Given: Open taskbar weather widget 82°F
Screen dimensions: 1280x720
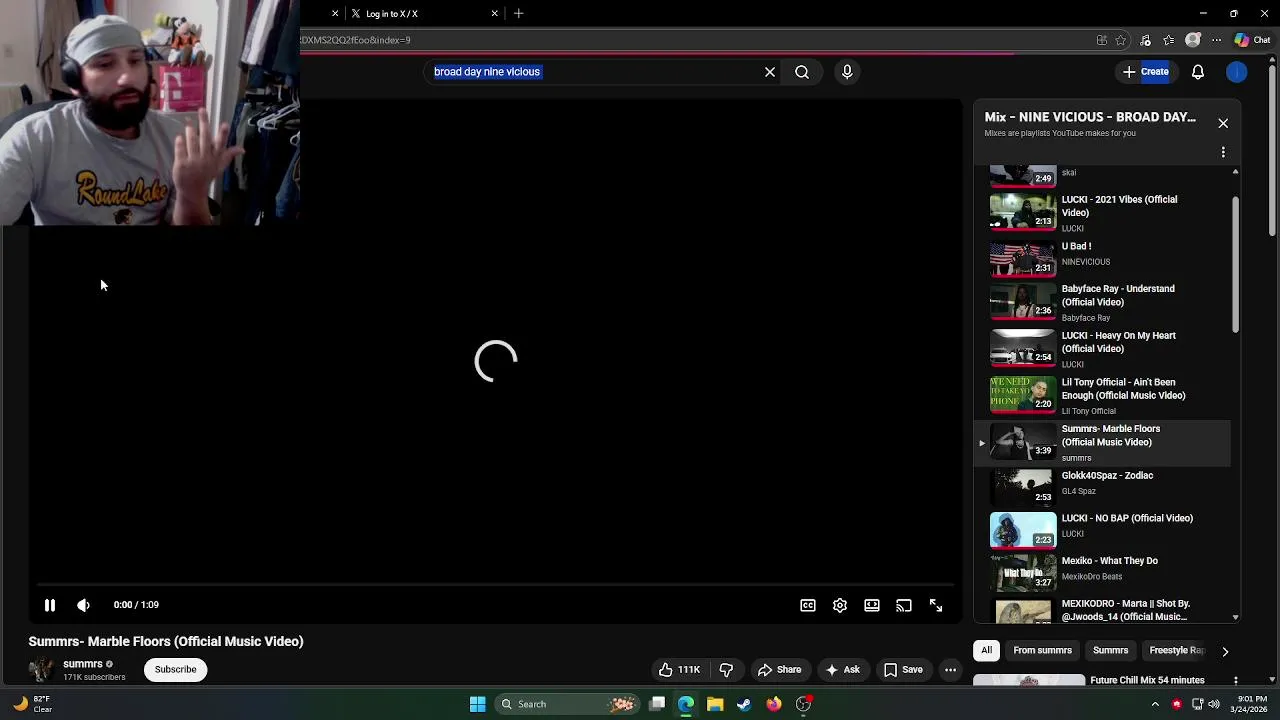Looking at the screenshot, I should [32, 704].
